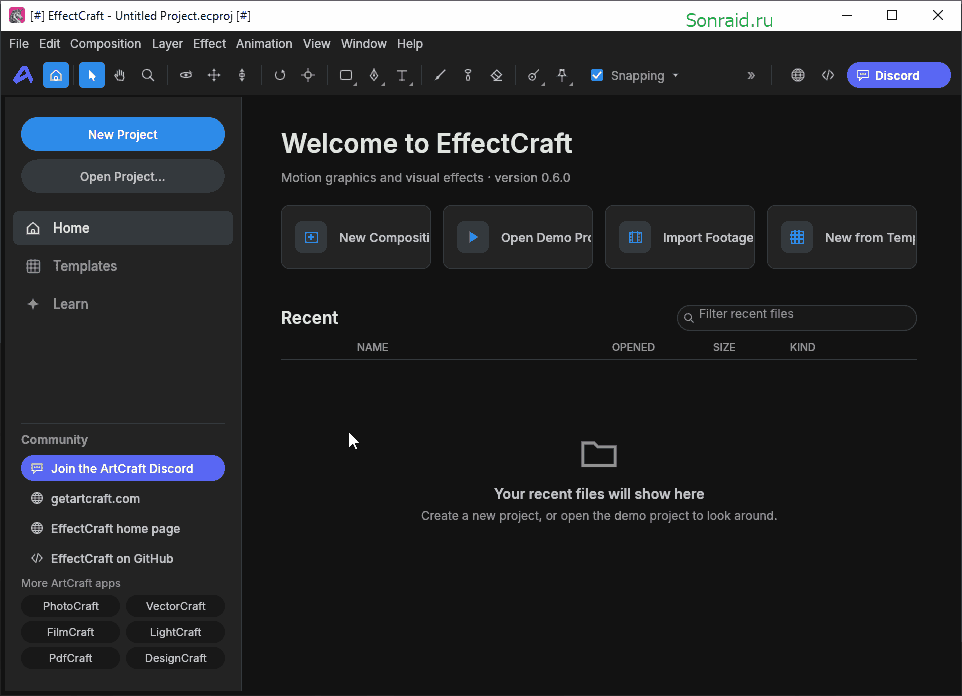Image resolution: width=962 pixels, height=696 pixels.
Task: Select the Dolly vertical arrows tool
Action: coord(242,75)
